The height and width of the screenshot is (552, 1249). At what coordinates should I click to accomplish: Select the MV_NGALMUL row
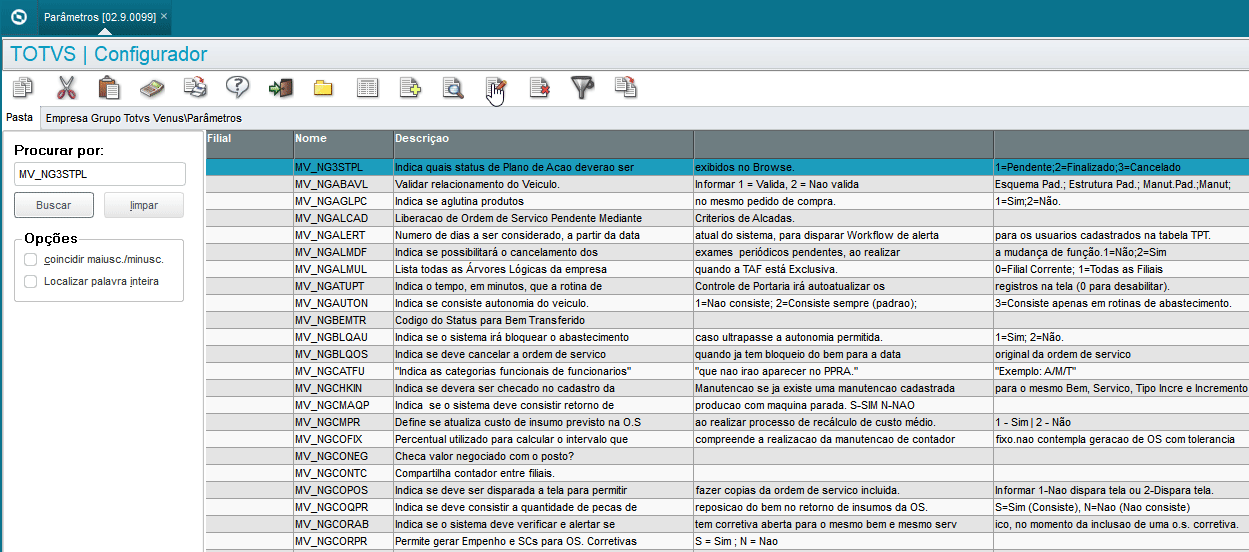[727, 269]
